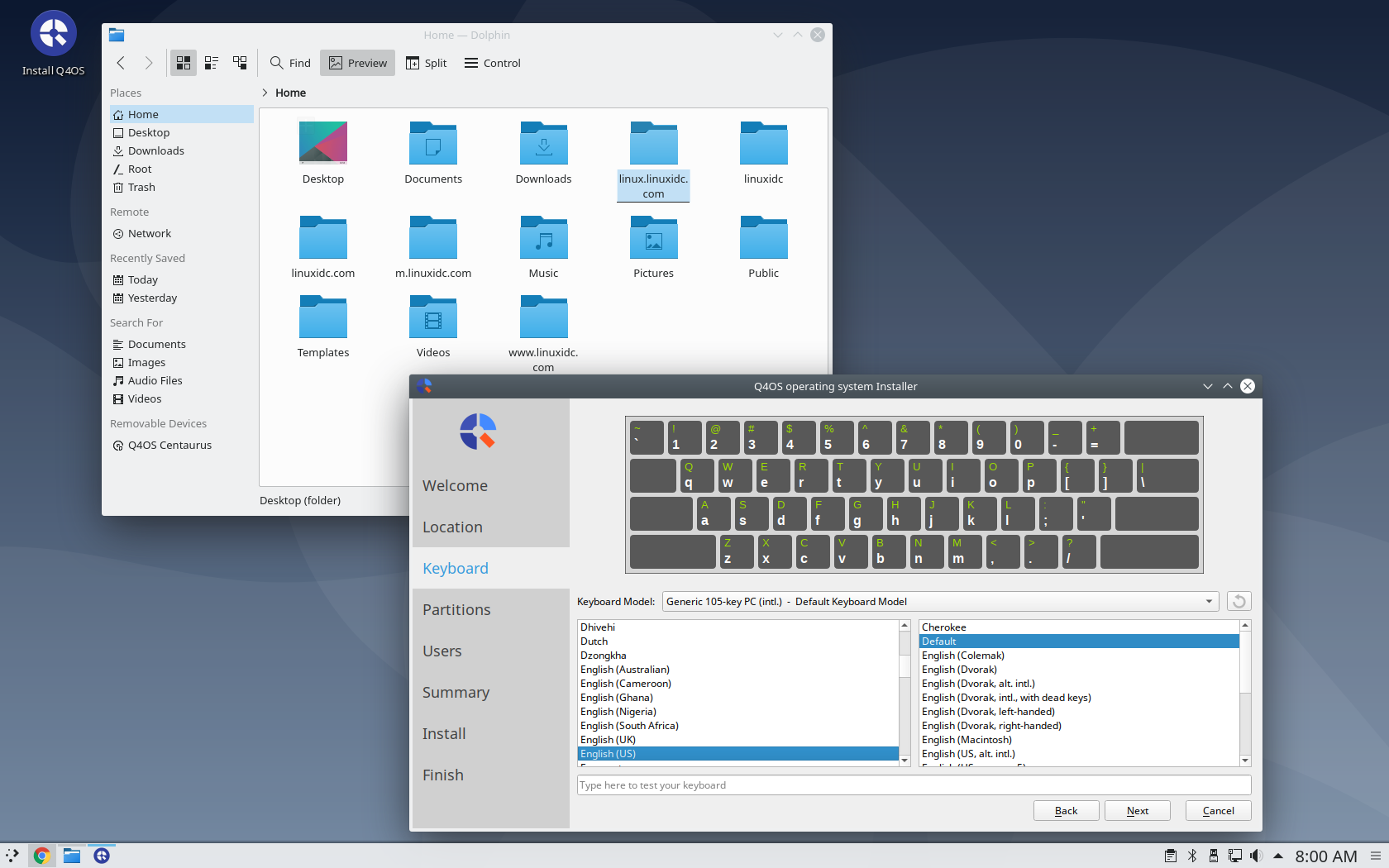Click down arrow of variant list scrollbar
1389x868 pixels.
tap(1245, 761)
